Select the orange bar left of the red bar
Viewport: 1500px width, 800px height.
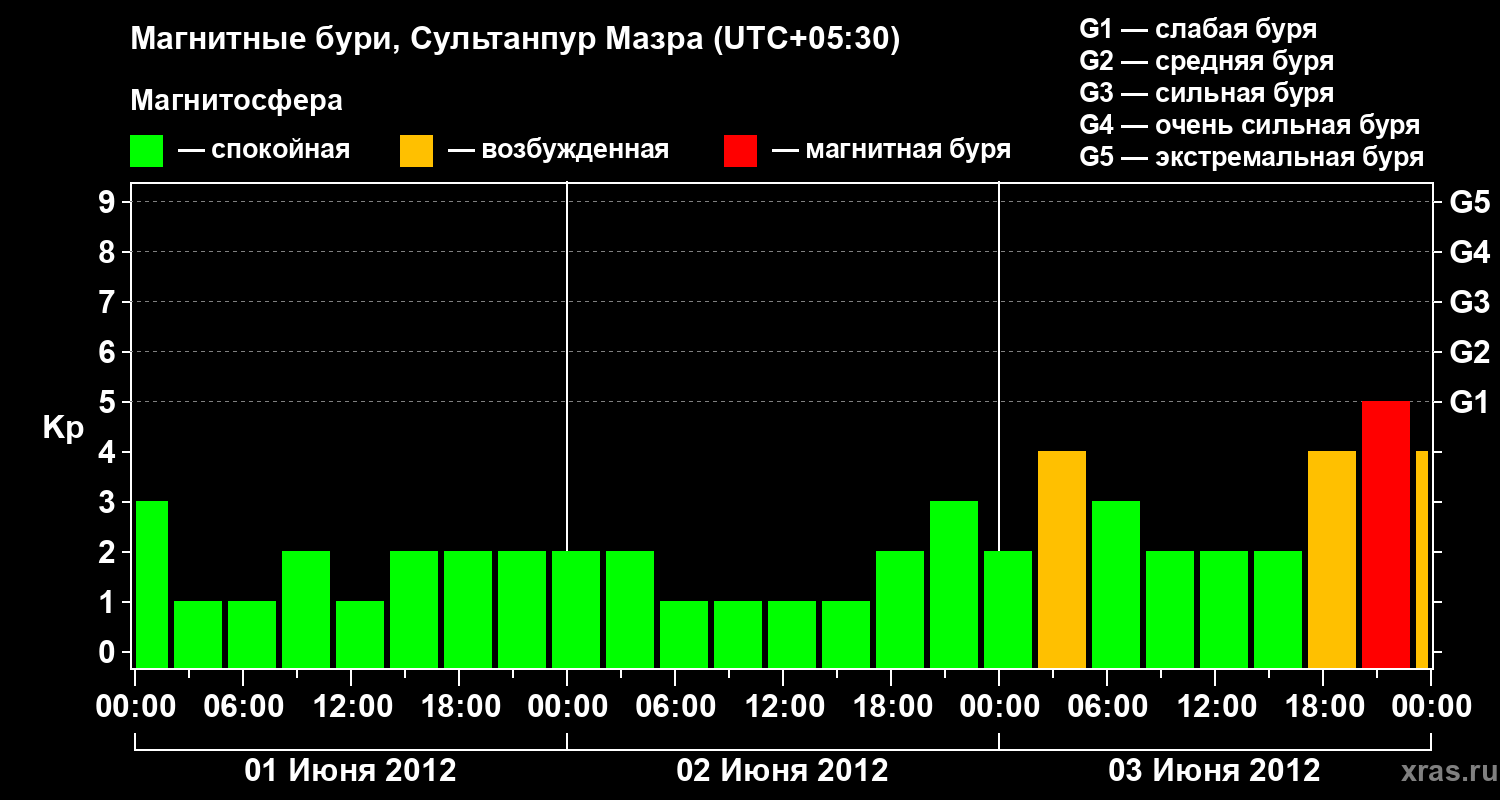(1332, 560)
